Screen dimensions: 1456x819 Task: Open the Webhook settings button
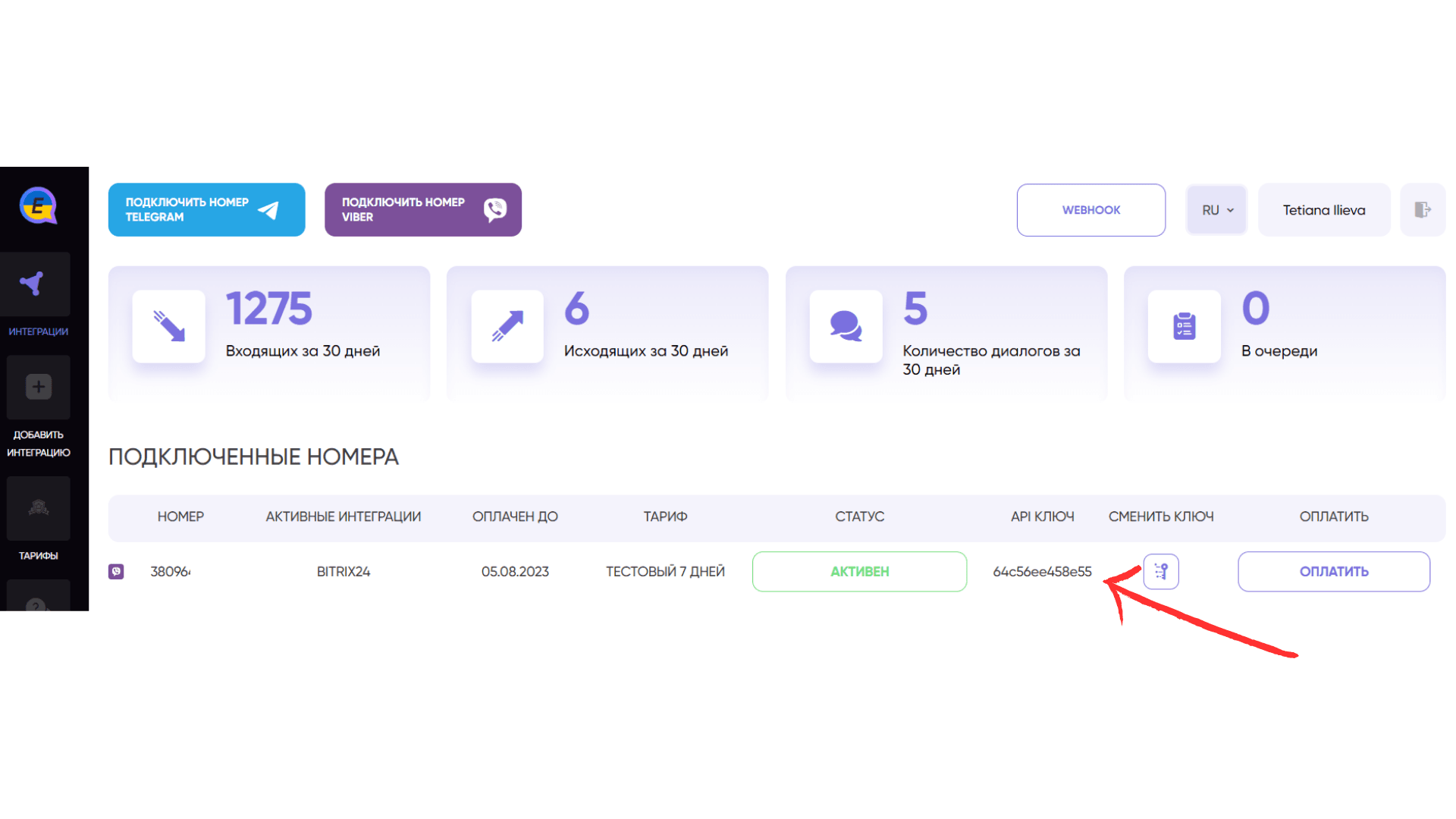coord(1090,210)
